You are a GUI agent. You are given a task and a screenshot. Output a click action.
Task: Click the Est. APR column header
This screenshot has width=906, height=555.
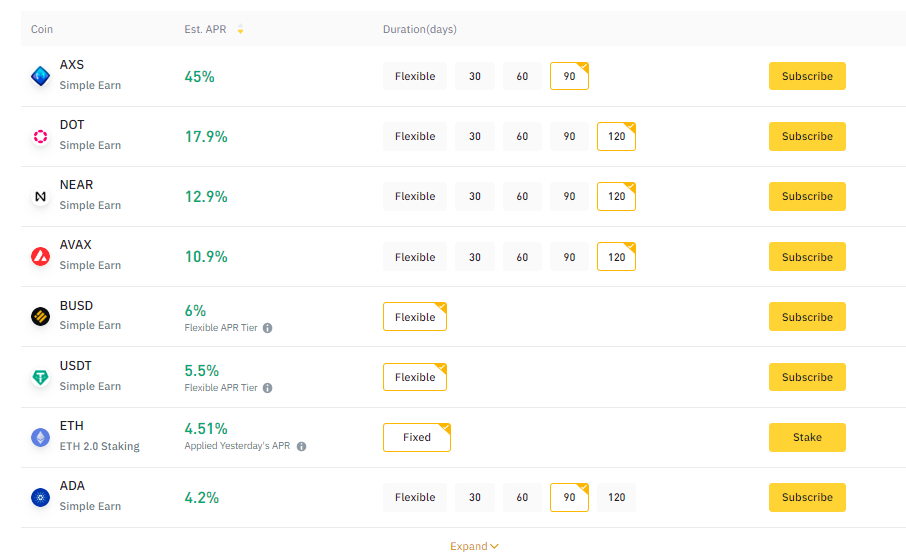[205, 29]
